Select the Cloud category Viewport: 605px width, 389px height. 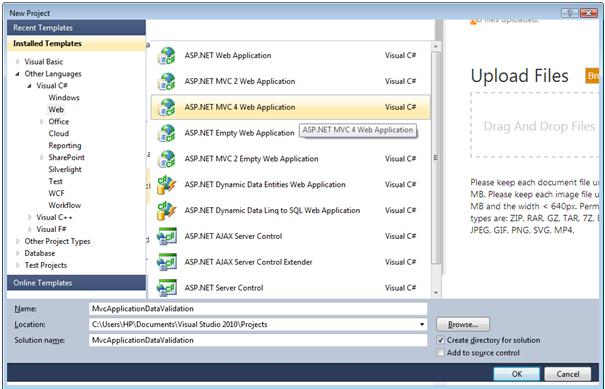click(x=59, y=134)
